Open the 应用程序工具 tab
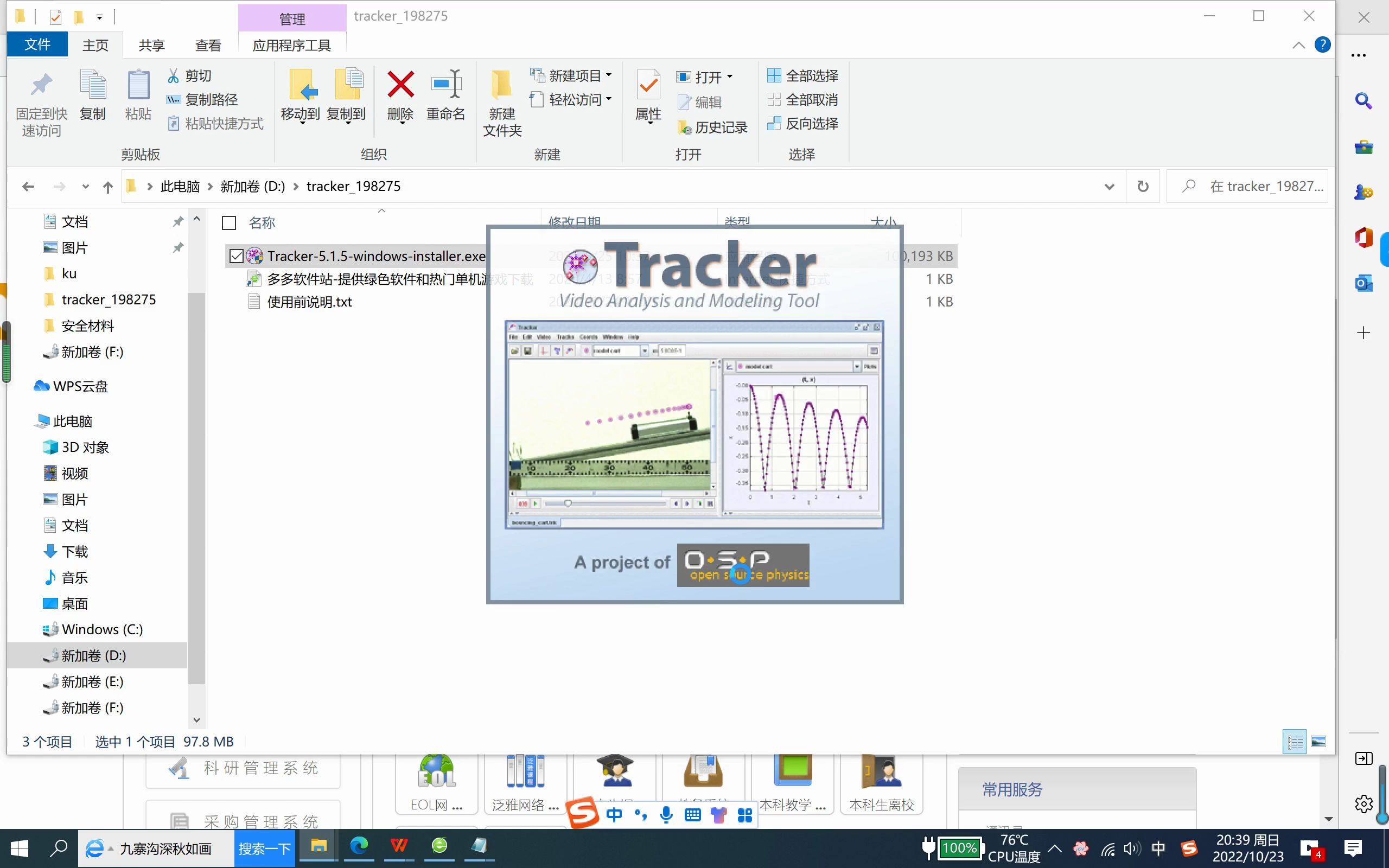This screenshot has height=868, width=1389. 291,45
